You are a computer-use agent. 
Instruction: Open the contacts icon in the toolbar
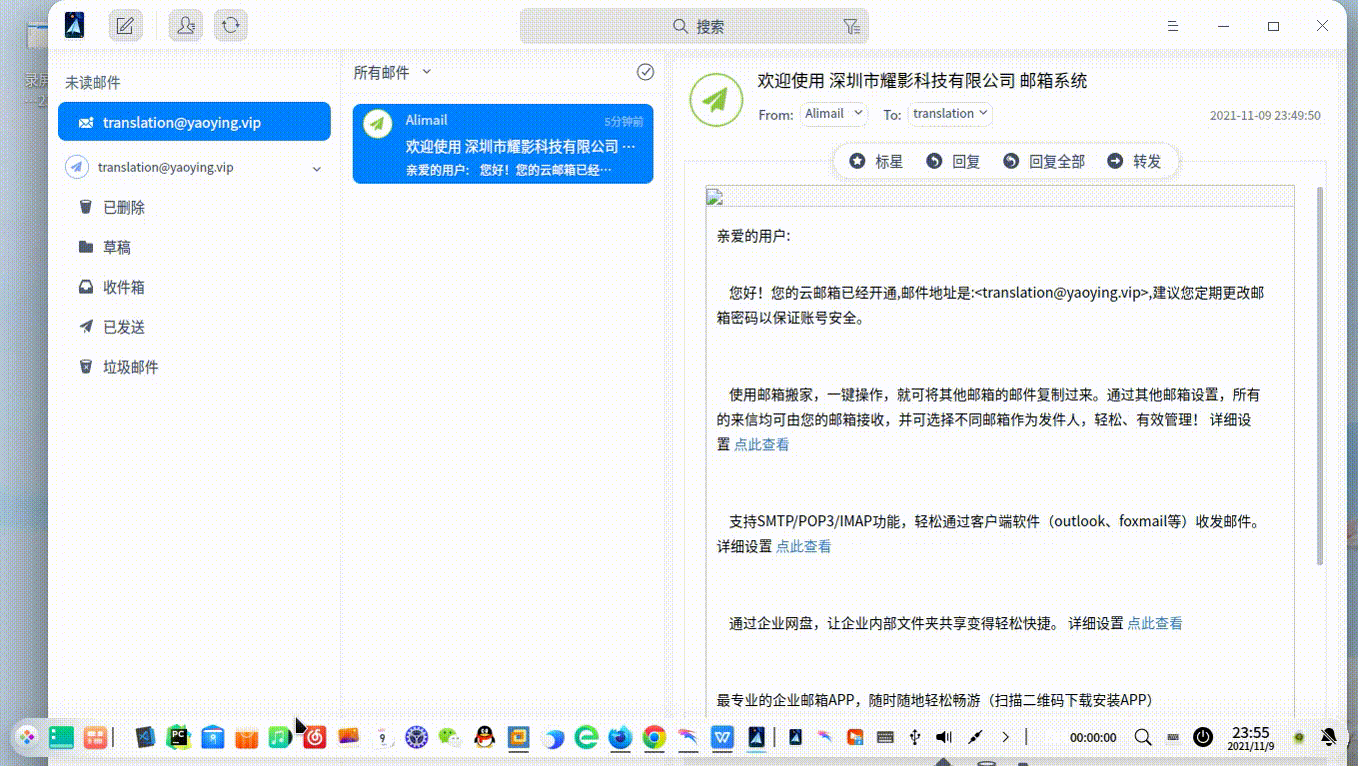click(x=185, y=25)
